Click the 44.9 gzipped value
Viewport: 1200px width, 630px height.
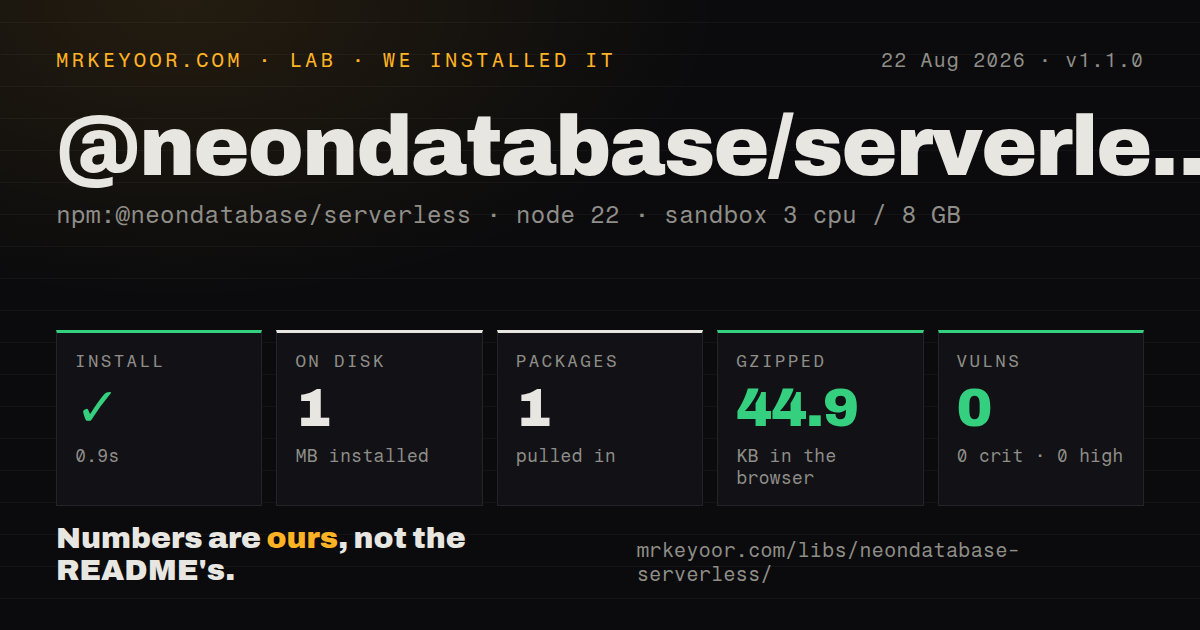pyautogui.click(x=797, y=408)
